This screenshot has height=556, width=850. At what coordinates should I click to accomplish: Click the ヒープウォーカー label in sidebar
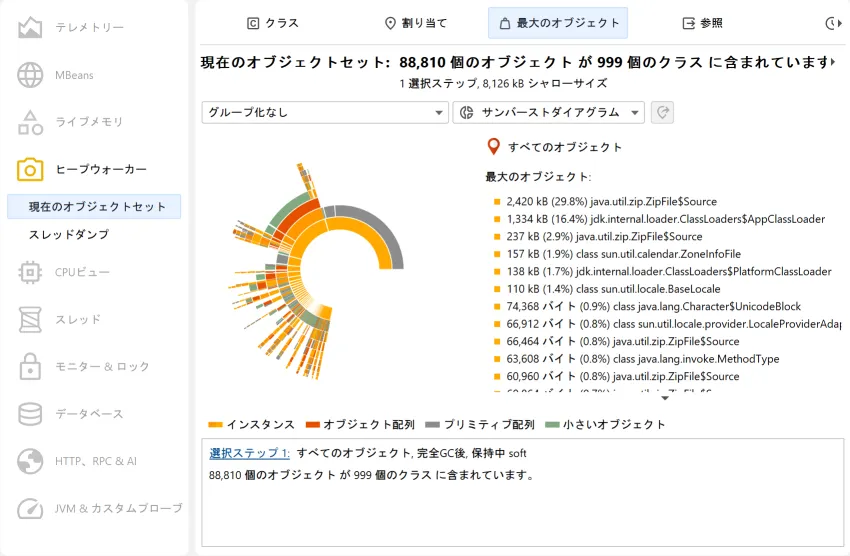(101, 170)
